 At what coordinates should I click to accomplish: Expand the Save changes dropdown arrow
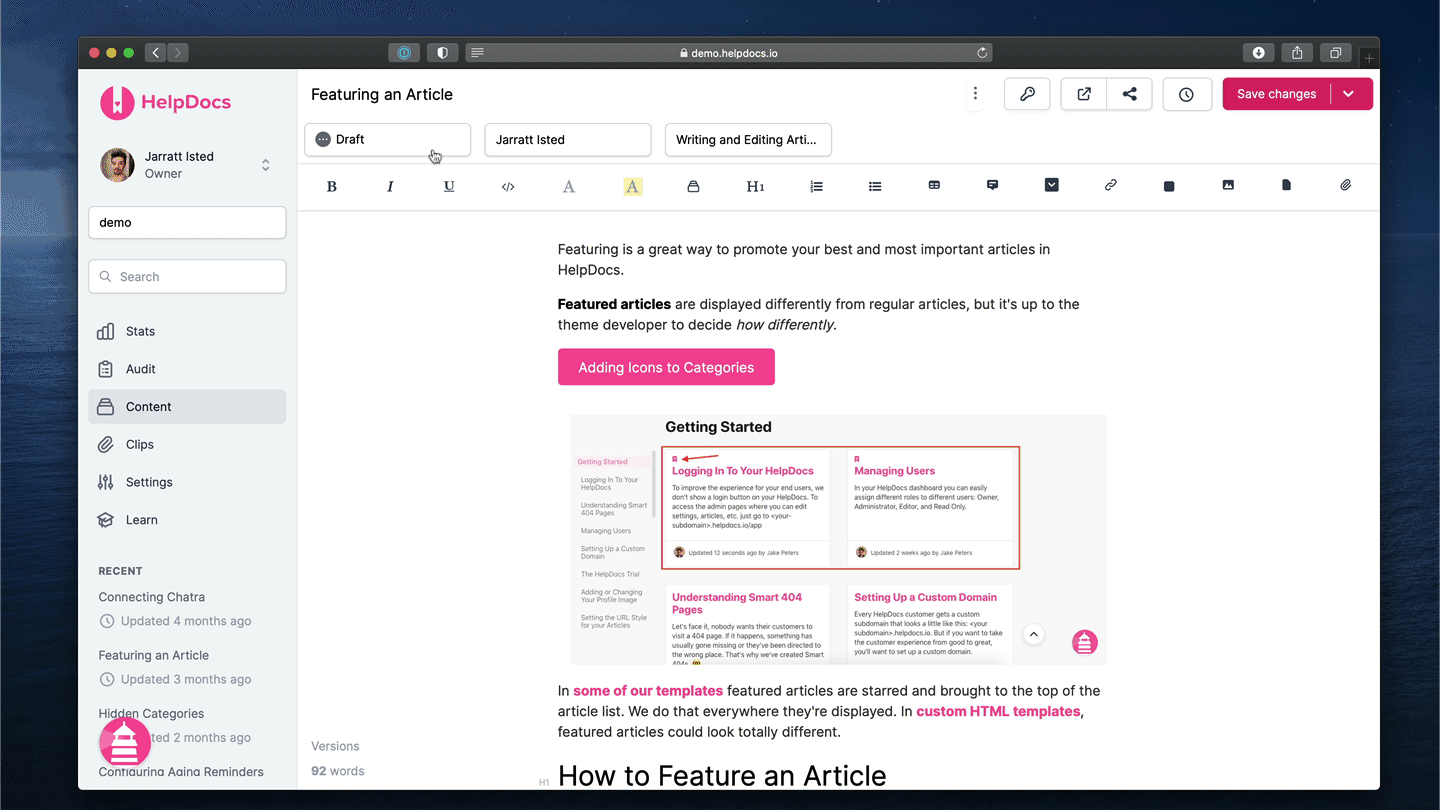[x=1349, y=94]
